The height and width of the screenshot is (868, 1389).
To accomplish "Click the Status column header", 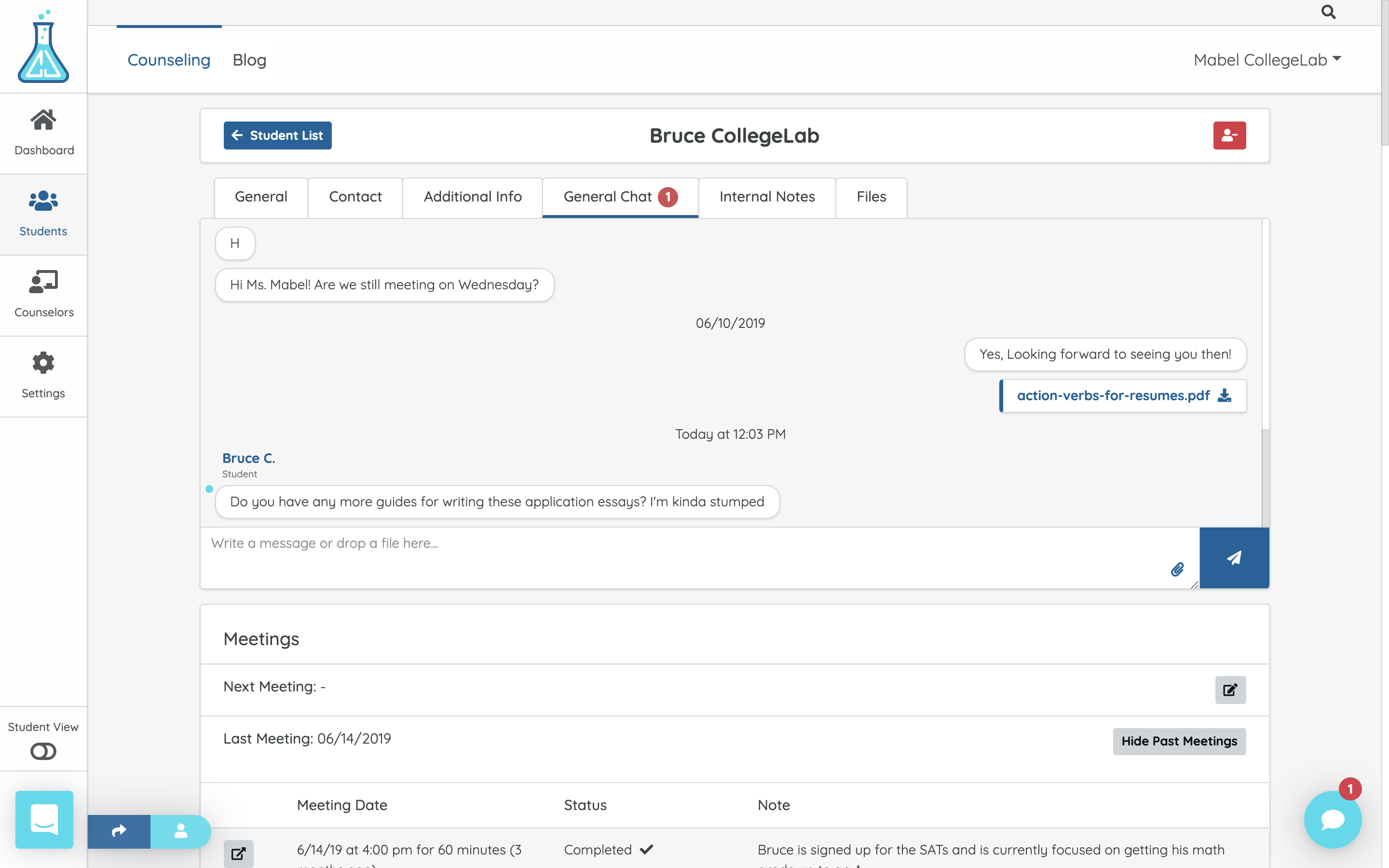I will coord(585,805).
